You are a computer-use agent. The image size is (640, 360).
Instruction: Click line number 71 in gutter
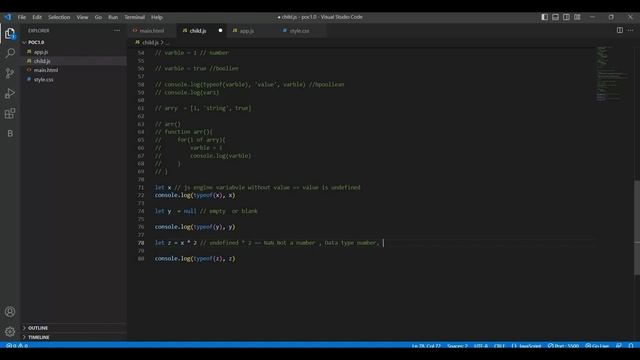(x=141, y=188)
